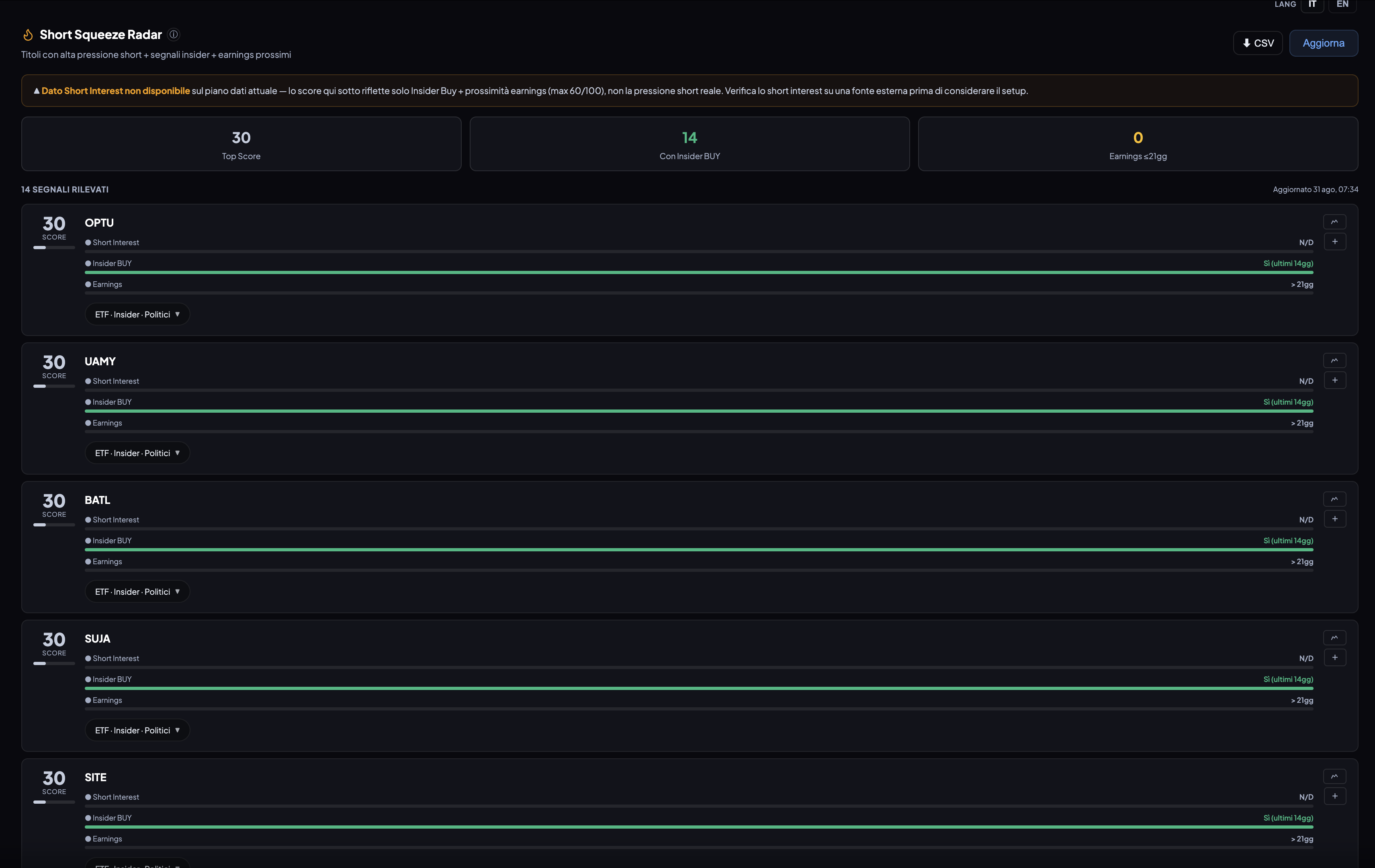Click the Short Squeeze Radar title
This screenshot has height=868, width=1375.
100,35
